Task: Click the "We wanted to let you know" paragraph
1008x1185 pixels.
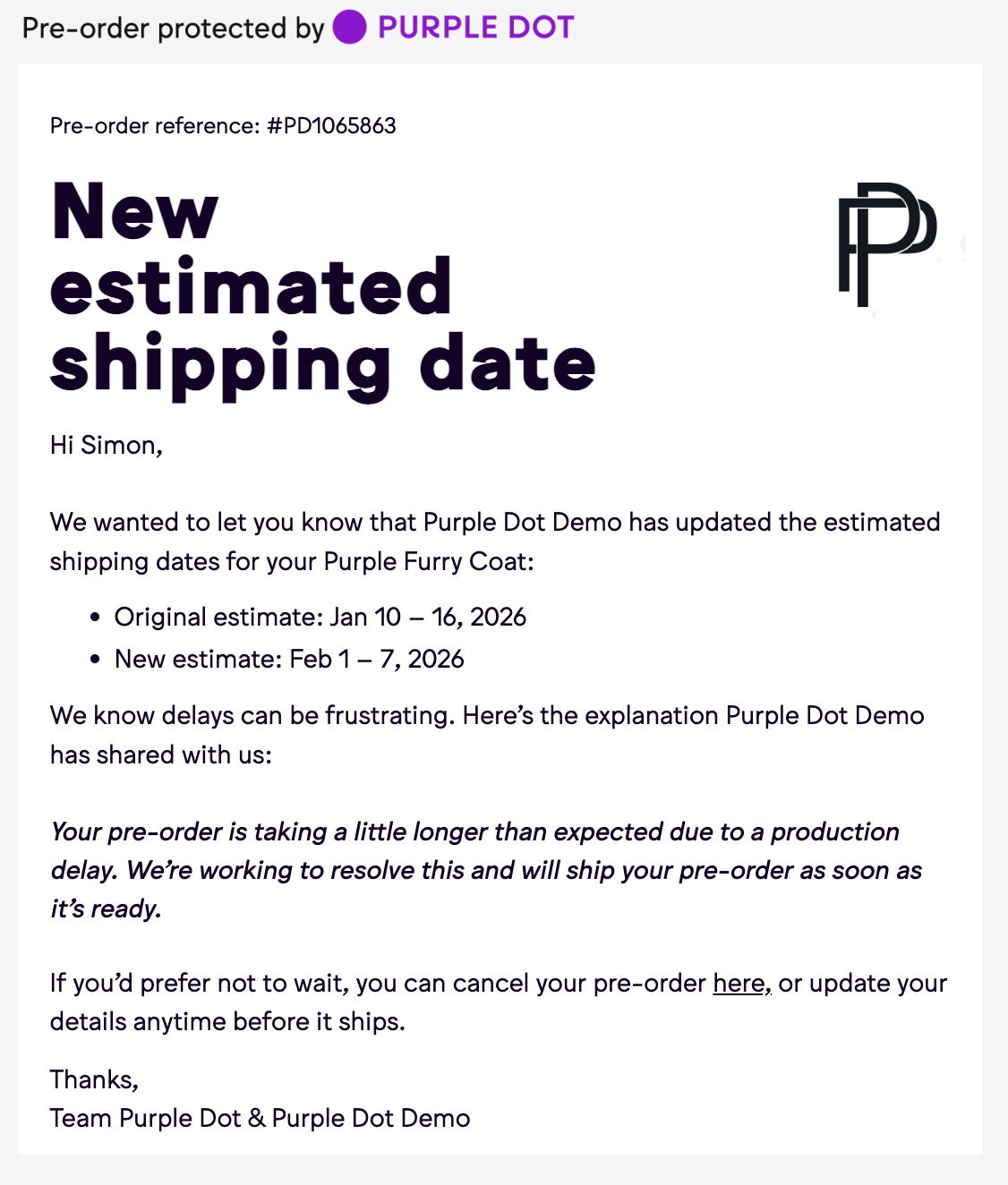Action: (494, 522)
